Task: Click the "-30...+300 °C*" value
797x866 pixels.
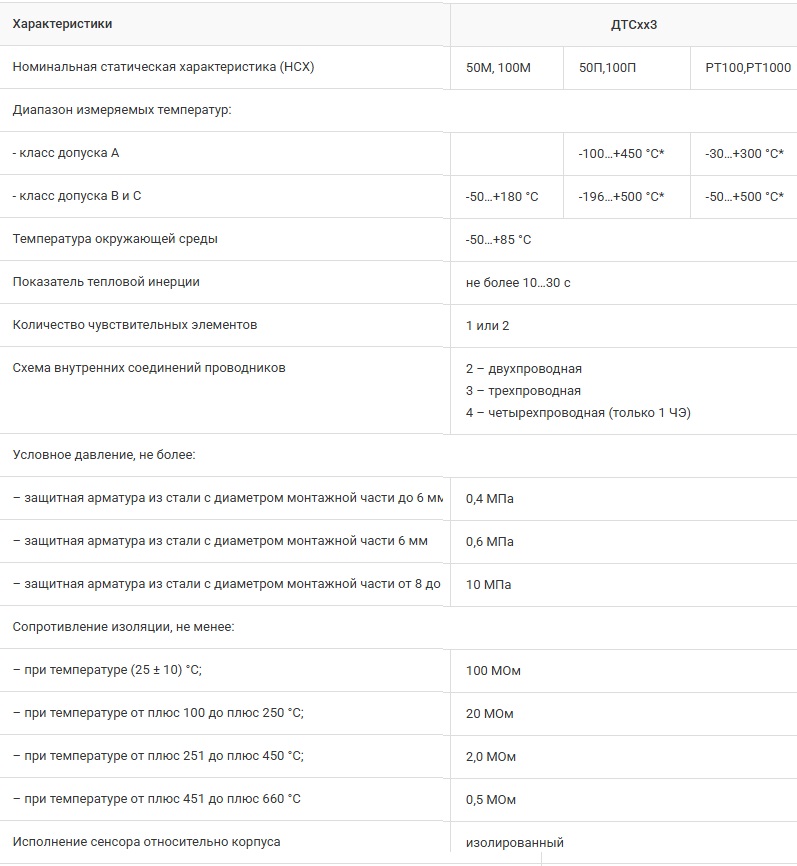Action: click(x=744, y=154)
